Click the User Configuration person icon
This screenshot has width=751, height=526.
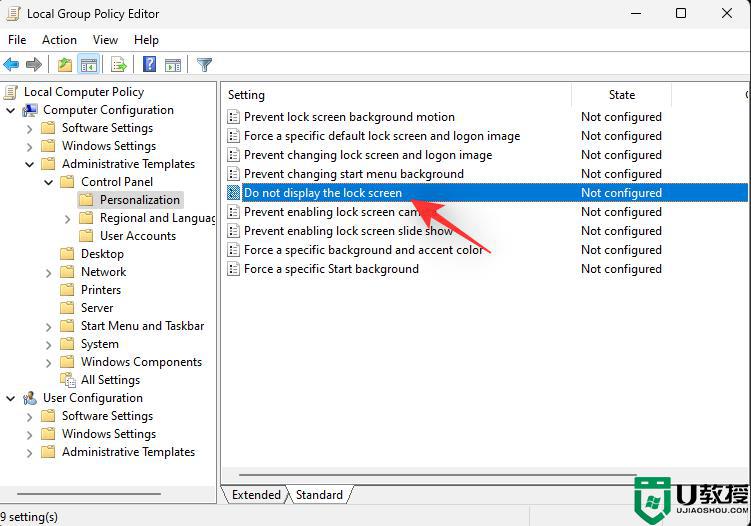point(30,398)
